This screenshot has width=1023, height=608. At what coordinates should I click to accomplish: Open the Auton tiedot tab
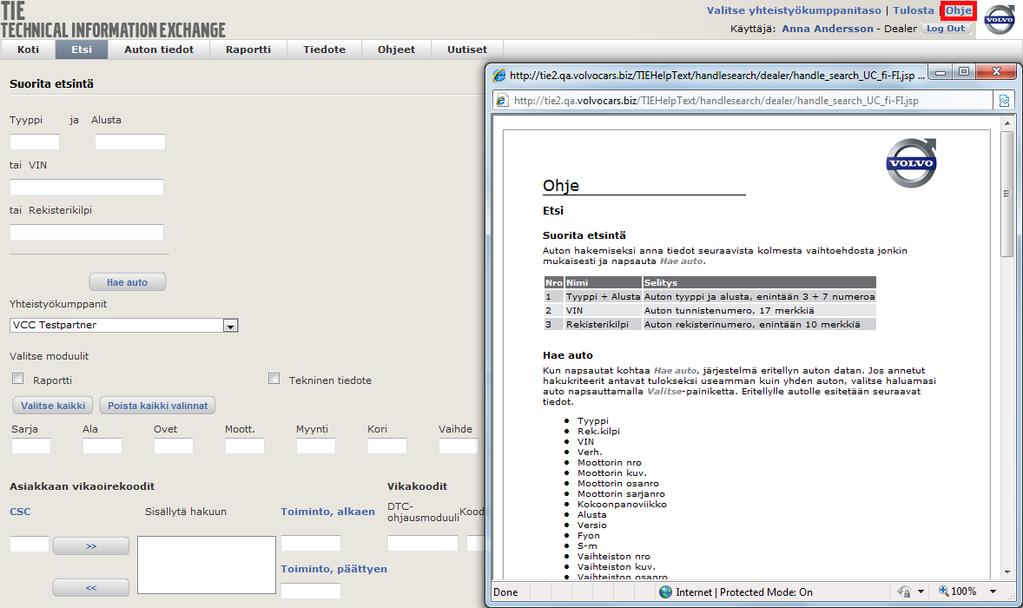coord(159,50)
